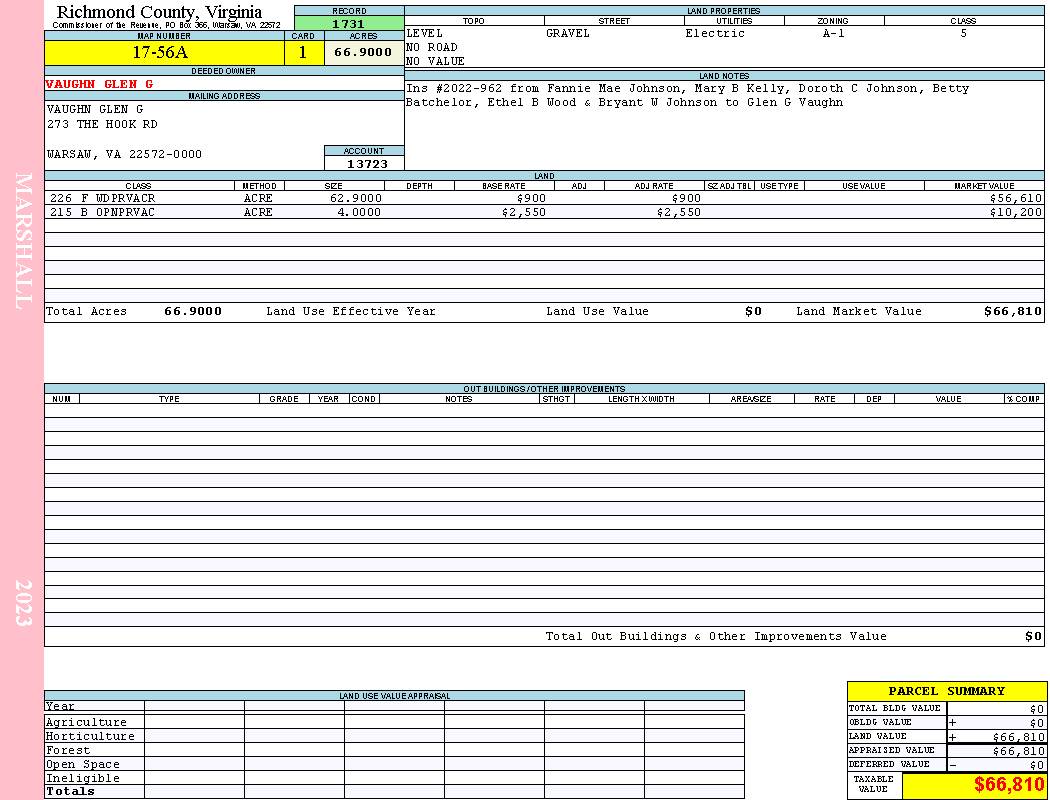
Task: Click Total Acres value 66.9000
Action: [193, 311]
